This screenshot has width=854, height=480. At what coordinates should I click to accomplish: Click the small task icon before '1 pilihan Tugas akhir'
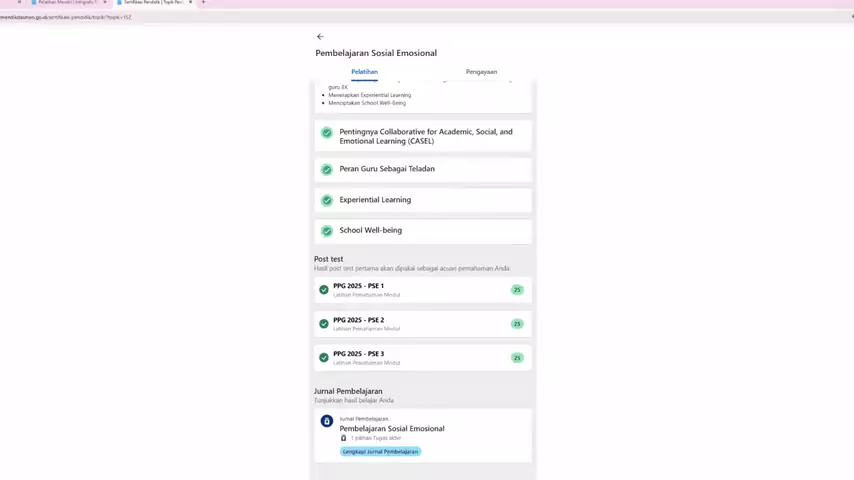343,438
